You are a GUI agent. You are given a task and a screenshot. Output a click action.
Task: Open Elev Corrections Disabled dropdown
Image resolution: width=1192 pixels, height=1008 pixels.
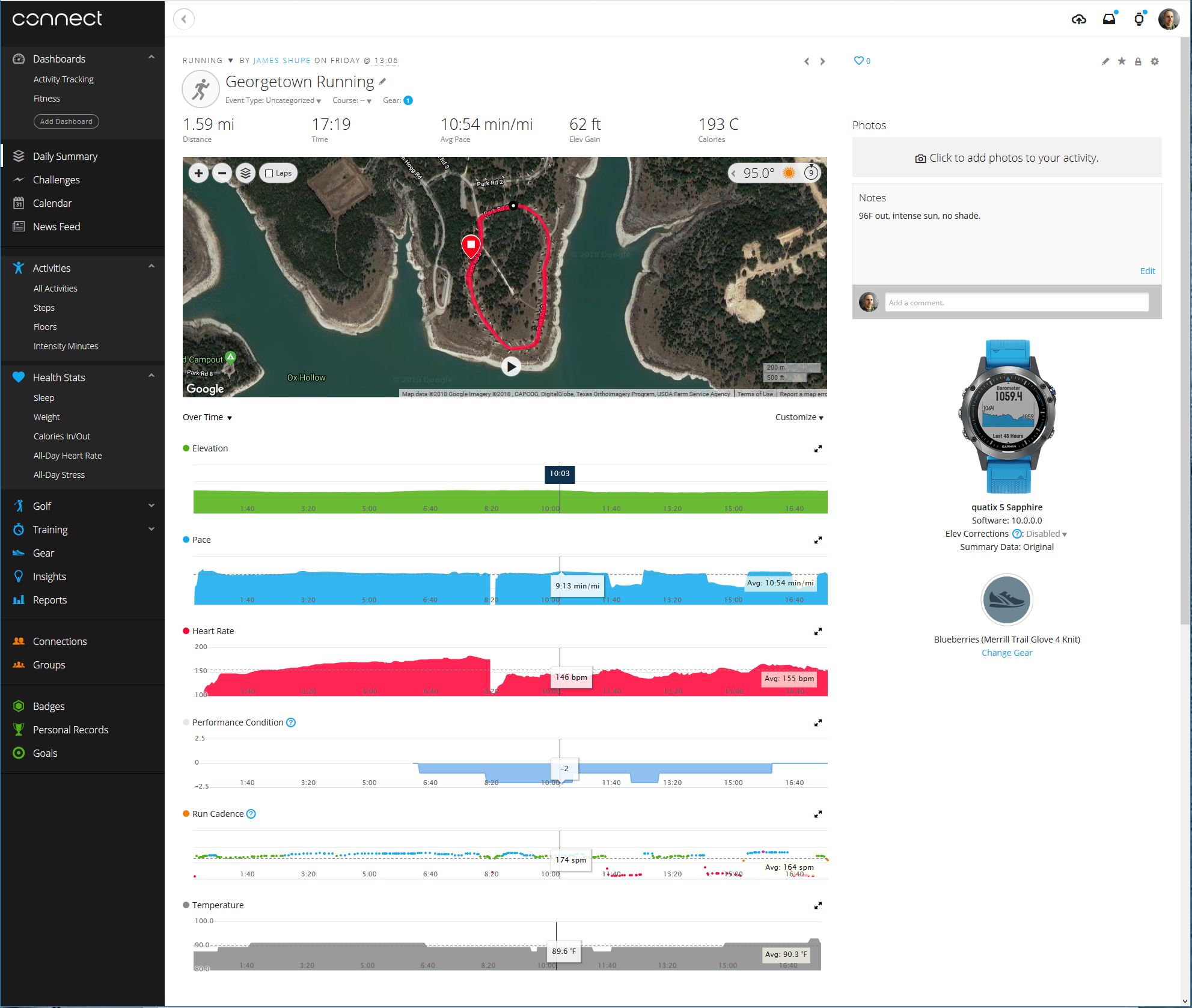(x=1046, y=534)
